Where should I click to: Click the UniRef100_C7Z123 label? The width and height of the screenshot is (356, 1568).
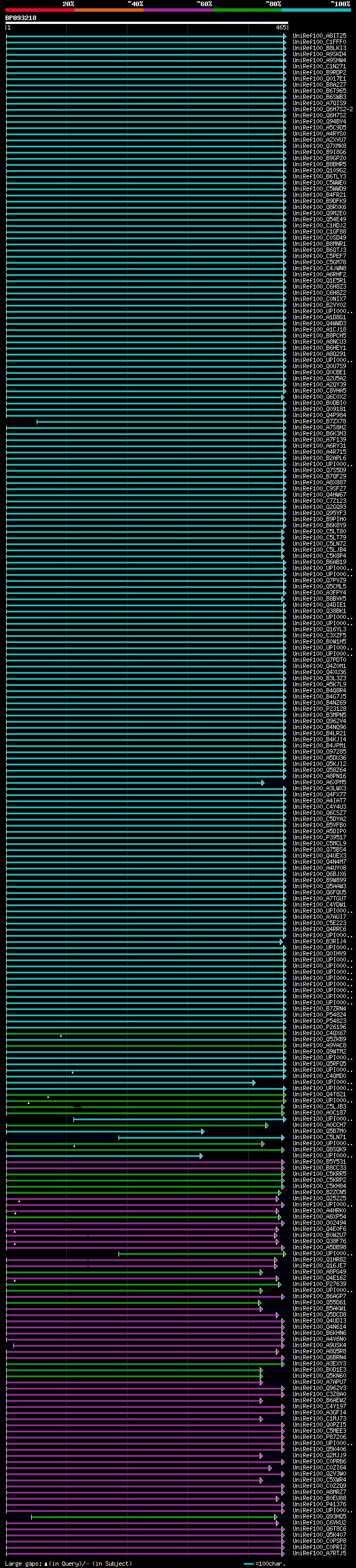[x=319, y=501]
